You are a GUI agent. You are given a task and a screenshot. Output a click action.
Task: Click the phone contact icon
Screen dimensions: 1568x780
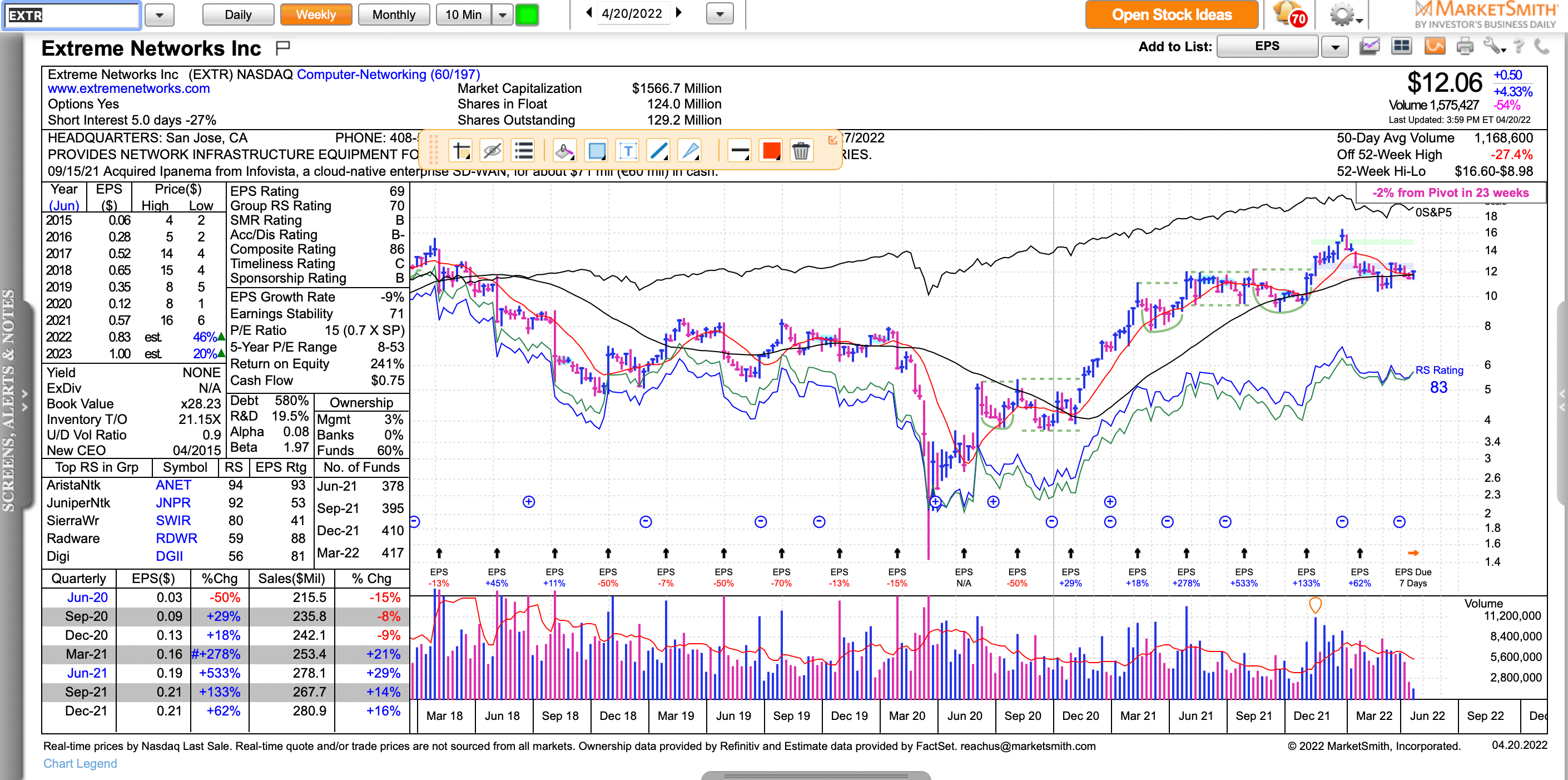1542,46
